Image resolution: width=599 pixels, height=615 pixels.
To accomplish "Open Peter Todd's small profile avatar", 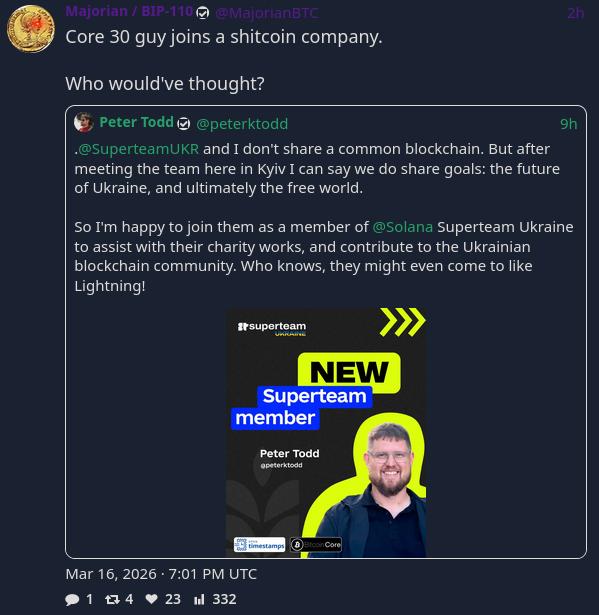I will 84,122.
